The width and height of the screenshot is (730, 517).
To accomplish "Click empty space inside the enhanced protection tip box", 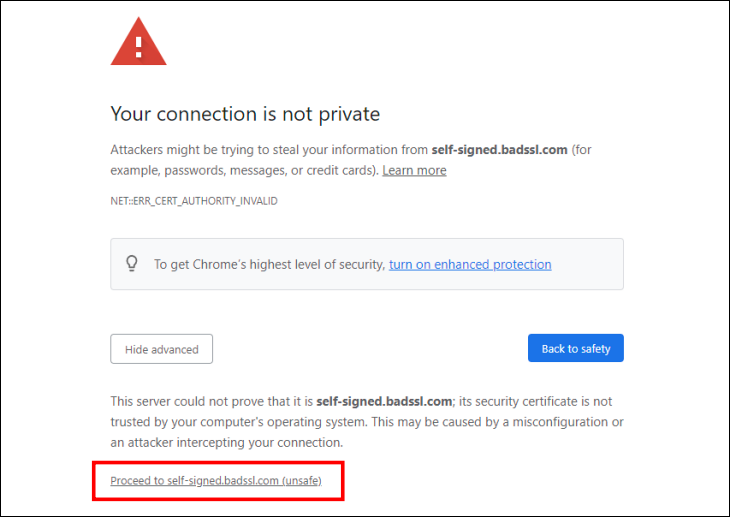I will 588,275.
